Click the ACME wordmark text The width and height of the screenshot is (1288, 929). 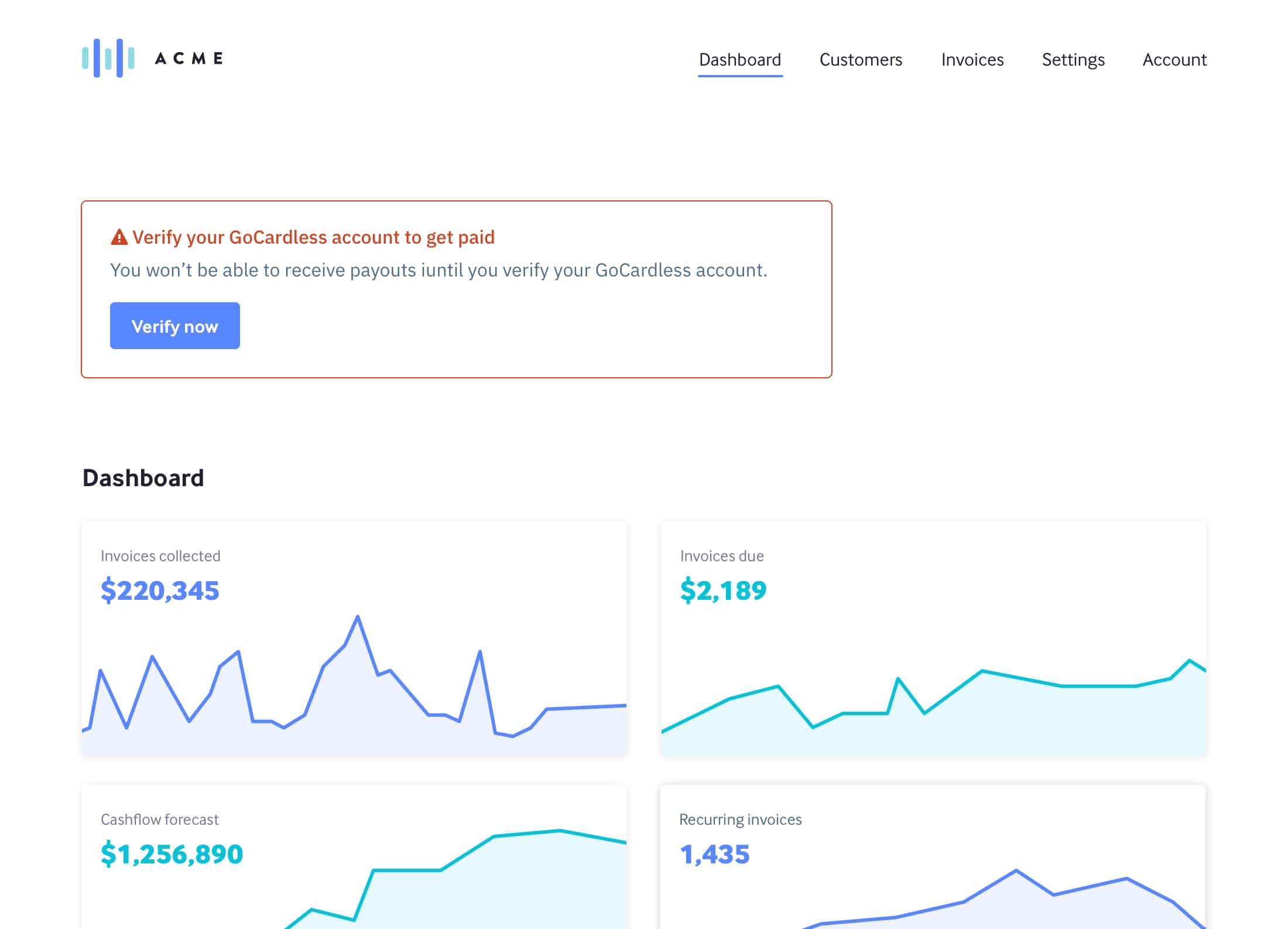tap(189, 59)
